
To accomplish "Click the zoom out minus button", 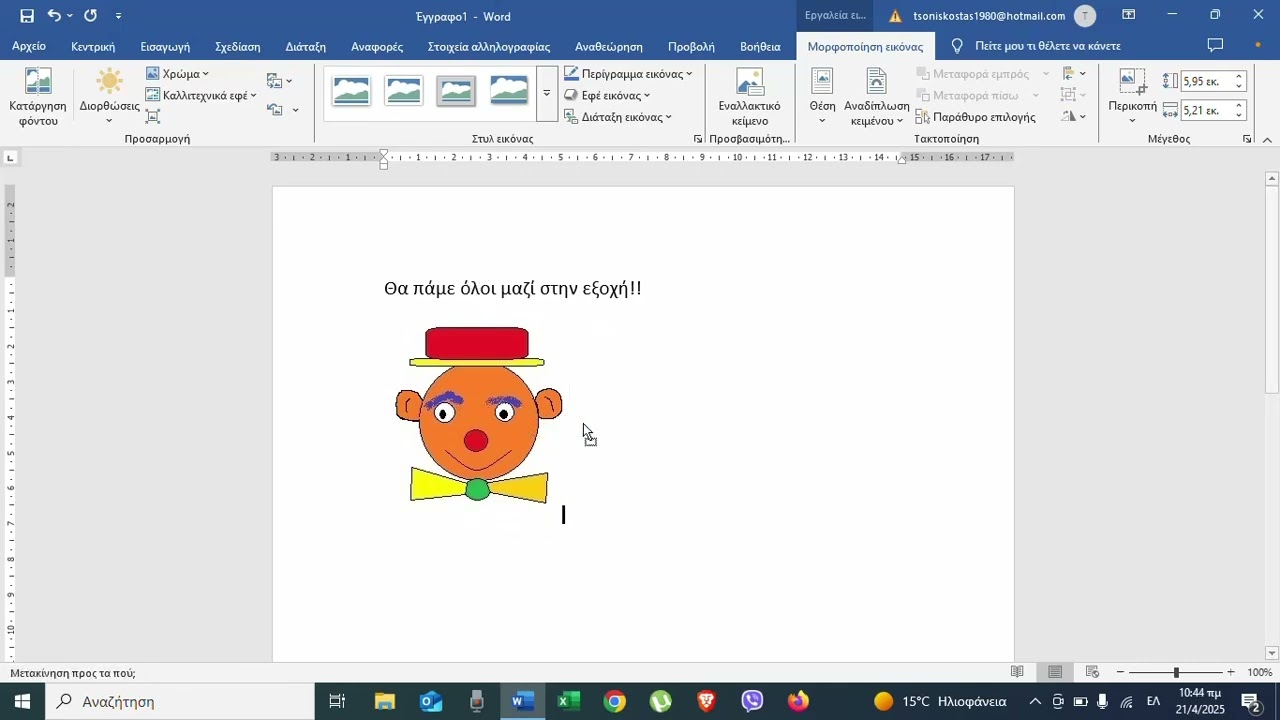I will (1120, 673).
